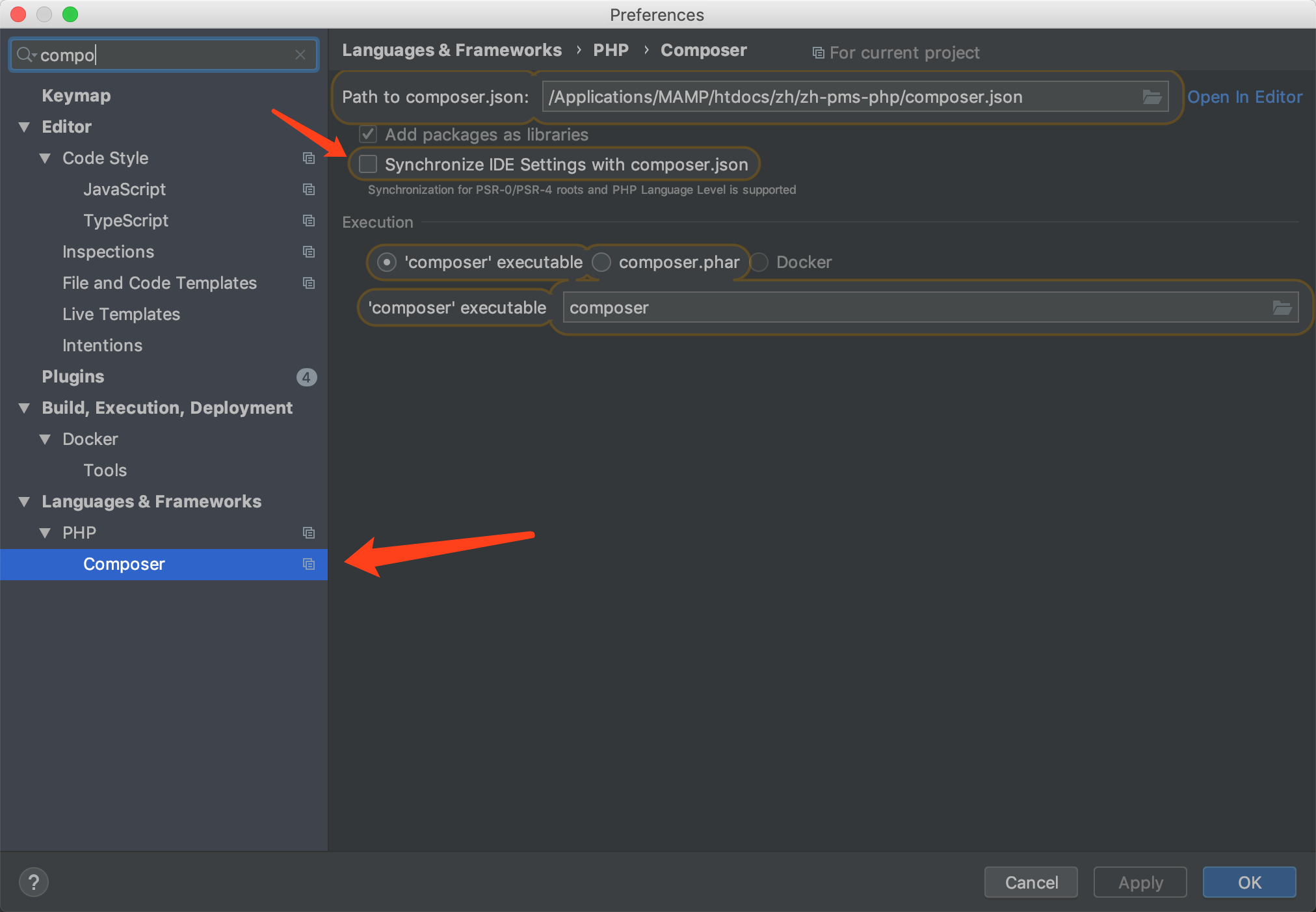
Task: Select the composer.phar radio button
Action: click(x=601, y=262)
